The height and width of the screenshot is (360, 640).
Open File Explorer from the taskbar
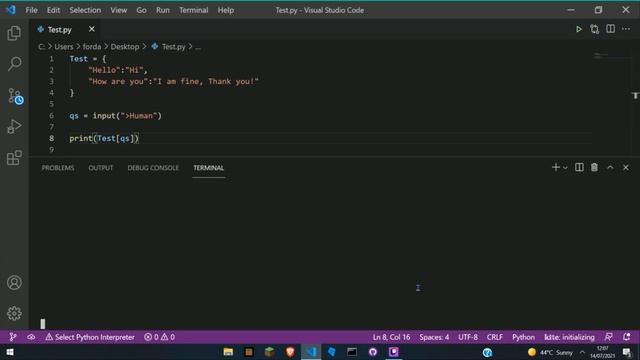(x=228, y=352)
